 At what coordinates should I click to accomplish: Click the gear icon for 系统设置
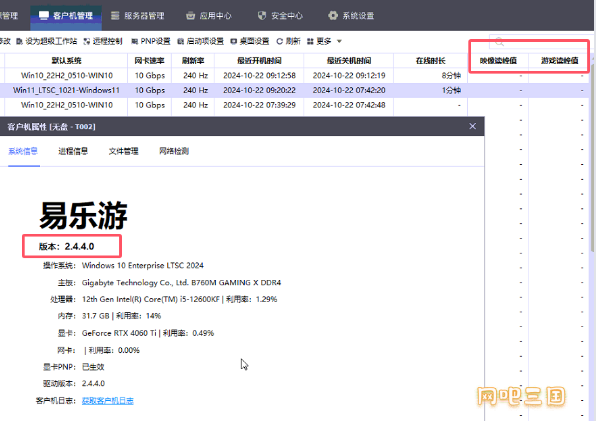point(333,16)
